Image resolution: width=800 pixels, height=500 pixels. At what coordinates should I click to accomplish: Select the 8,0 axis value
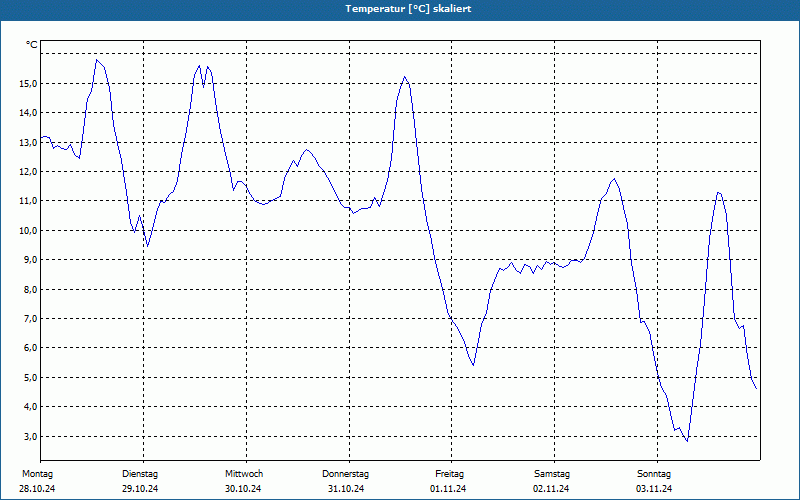point(30,289)
